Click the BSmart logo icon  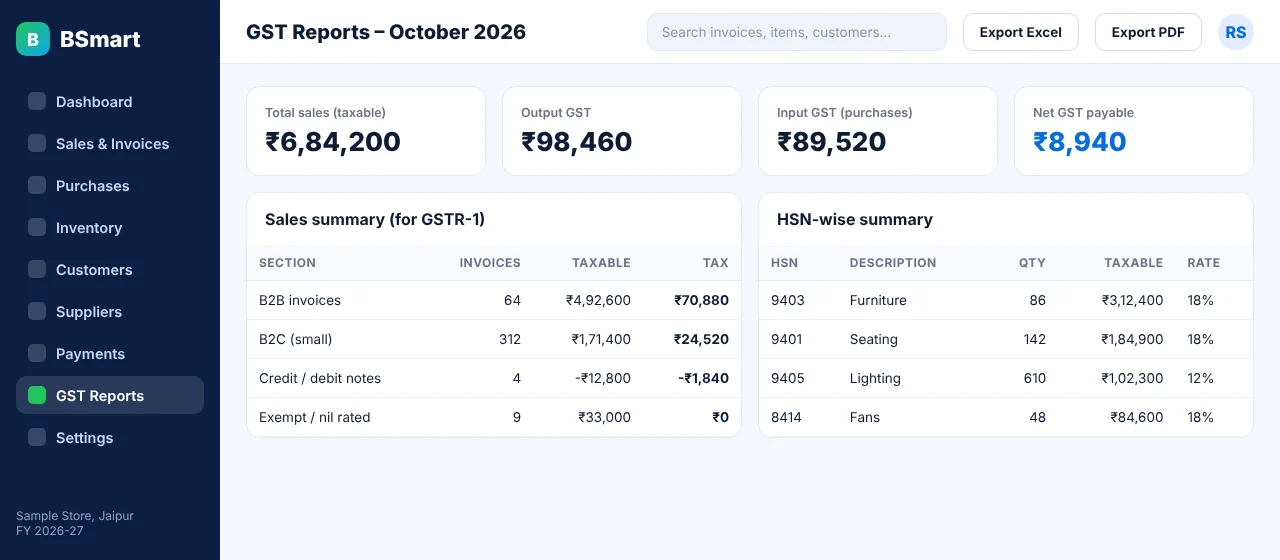(x=33, y=39)
